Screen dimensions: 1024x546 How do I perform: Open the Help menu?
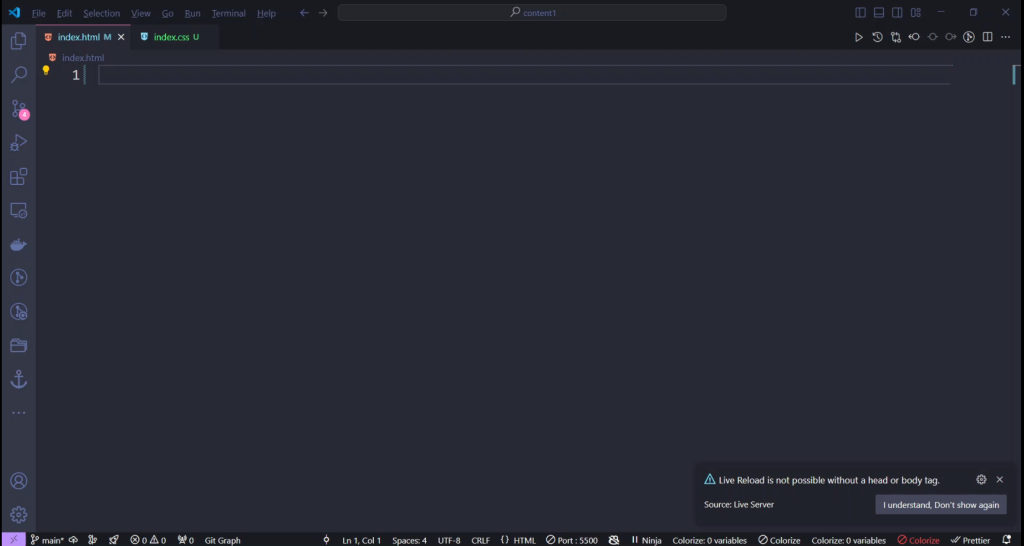[x=266, y=13]
